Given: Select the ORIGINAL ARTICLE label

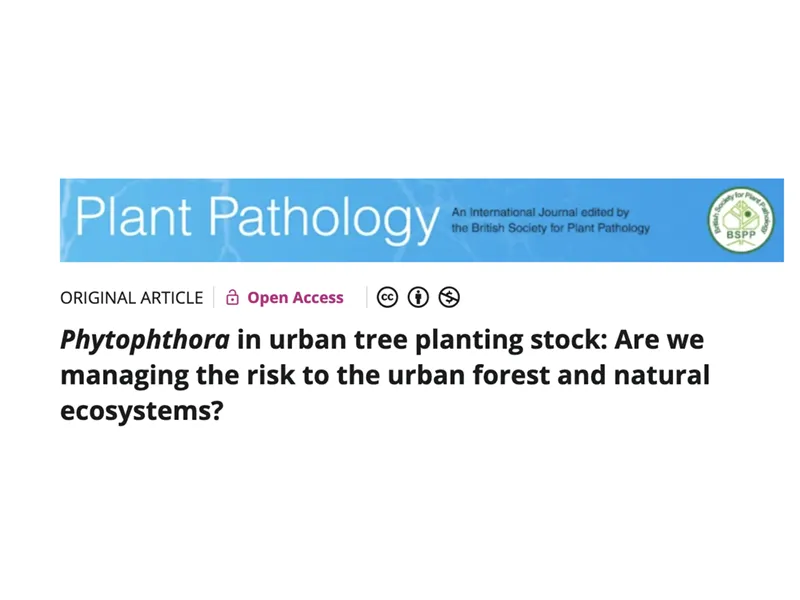Looking at the screenshot, I should coord(131,298).
